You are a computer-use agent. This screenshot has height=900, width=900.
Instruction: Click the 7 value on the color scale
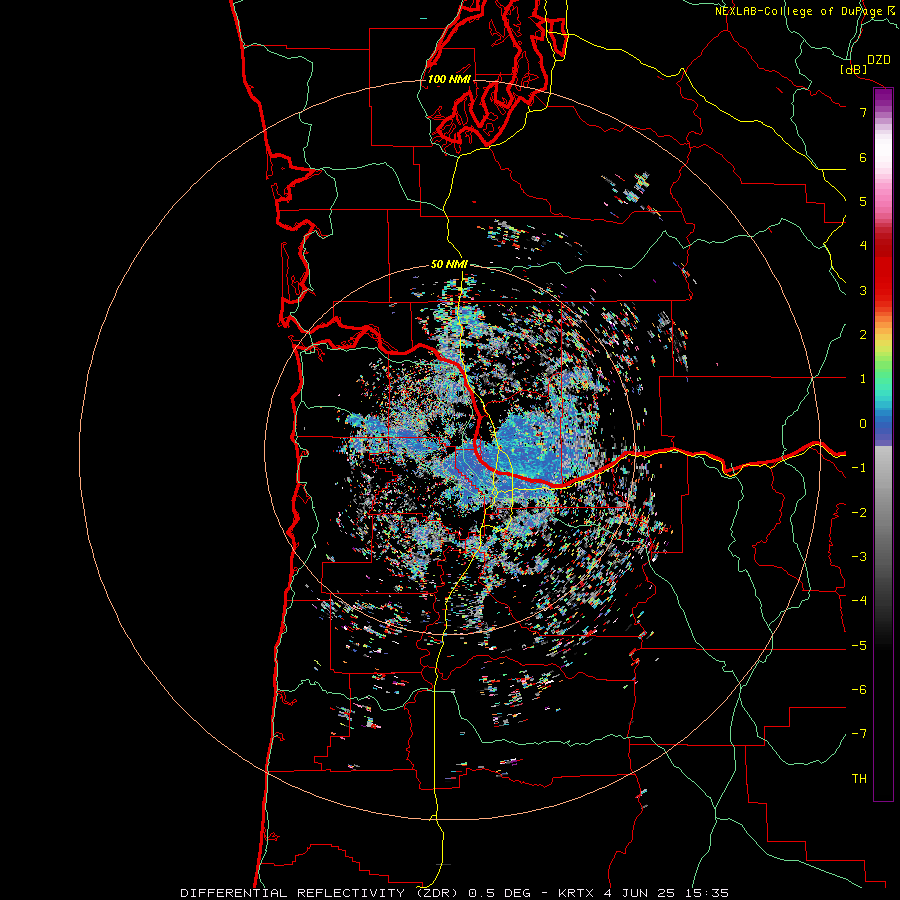[863, 112]
